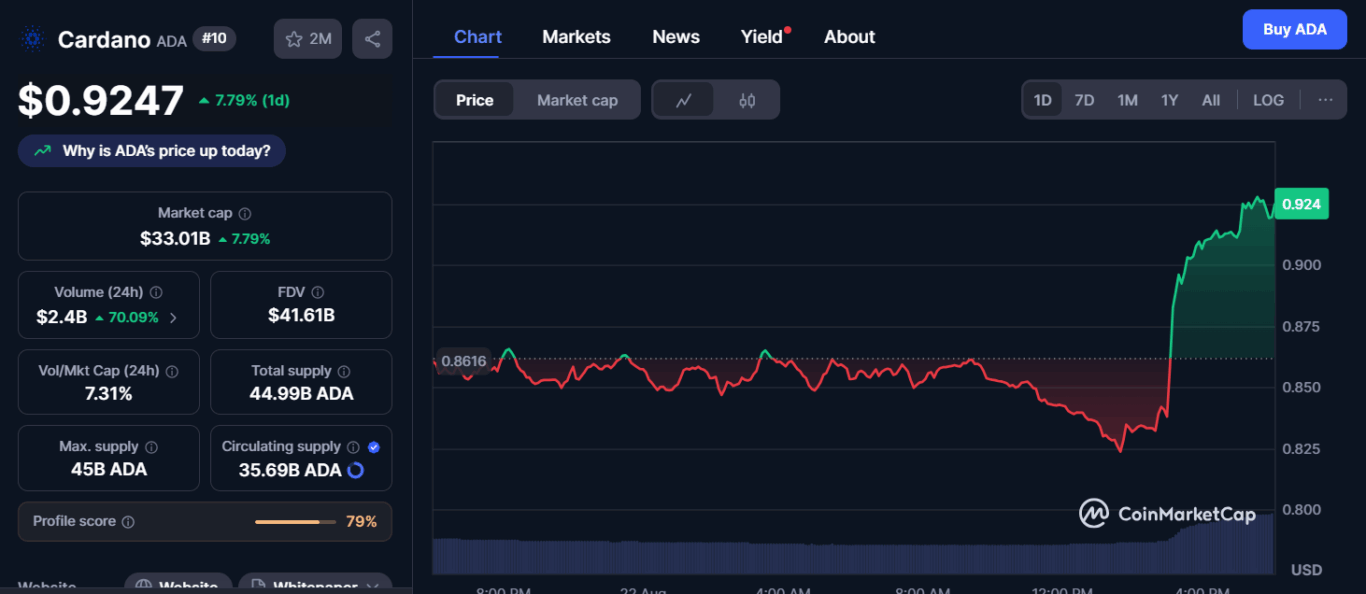Screen dimensions: 1366x594
Task: Click the Cardano logo icon
Action: coord(34,39)
